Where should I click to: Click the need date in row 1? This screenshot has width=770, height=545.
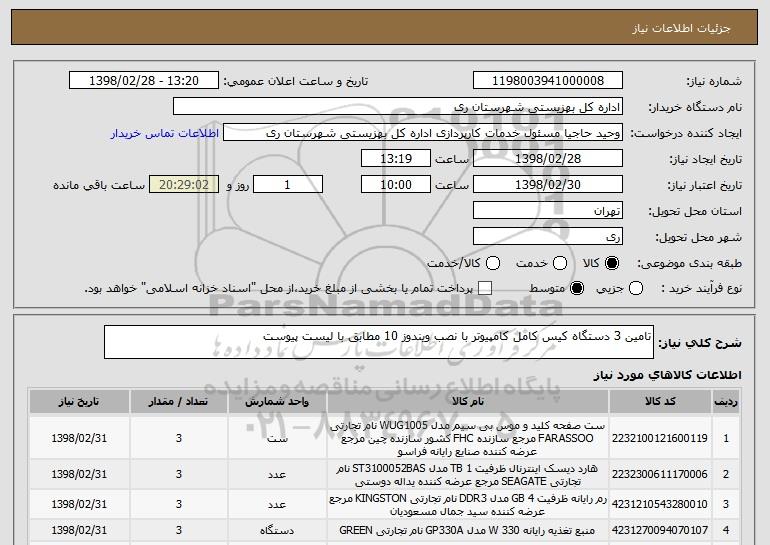(x=79, y=438)
